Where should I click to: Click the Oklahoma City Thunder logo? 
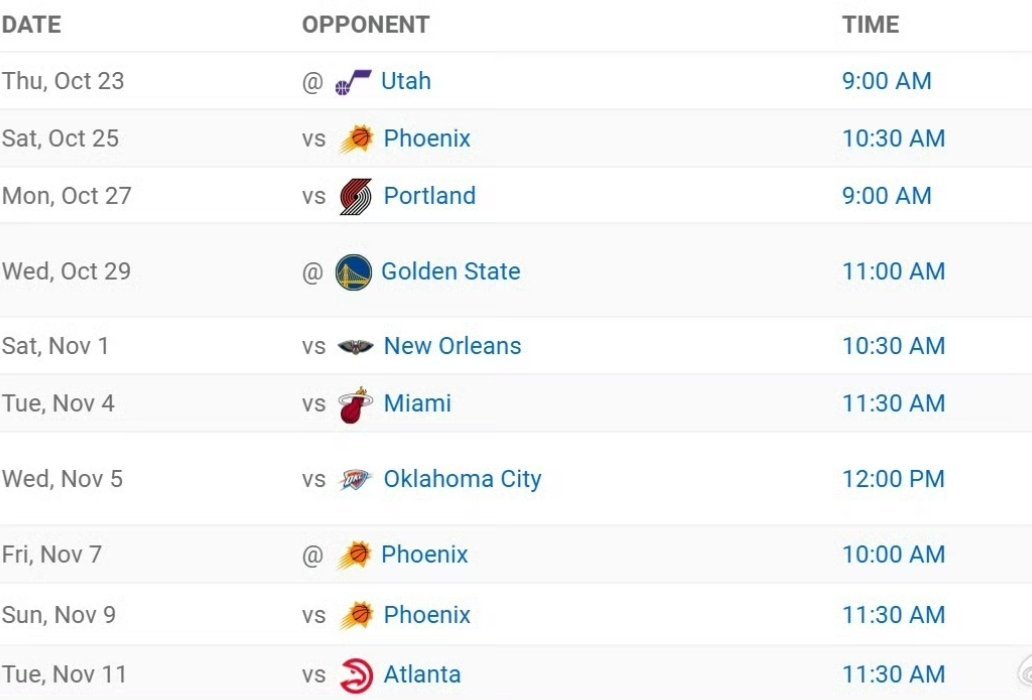355,480
